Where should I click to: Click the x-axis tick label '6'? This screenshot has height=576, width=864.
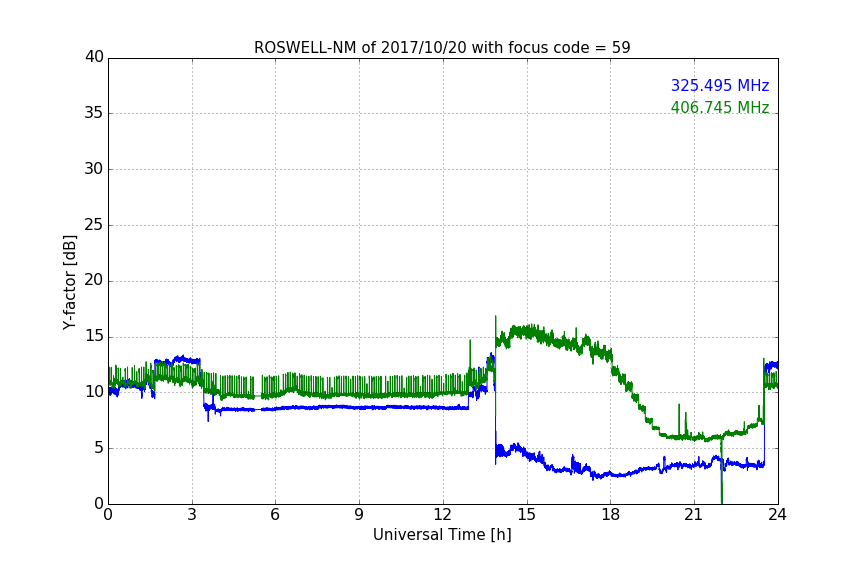click(x=276, y=515)
